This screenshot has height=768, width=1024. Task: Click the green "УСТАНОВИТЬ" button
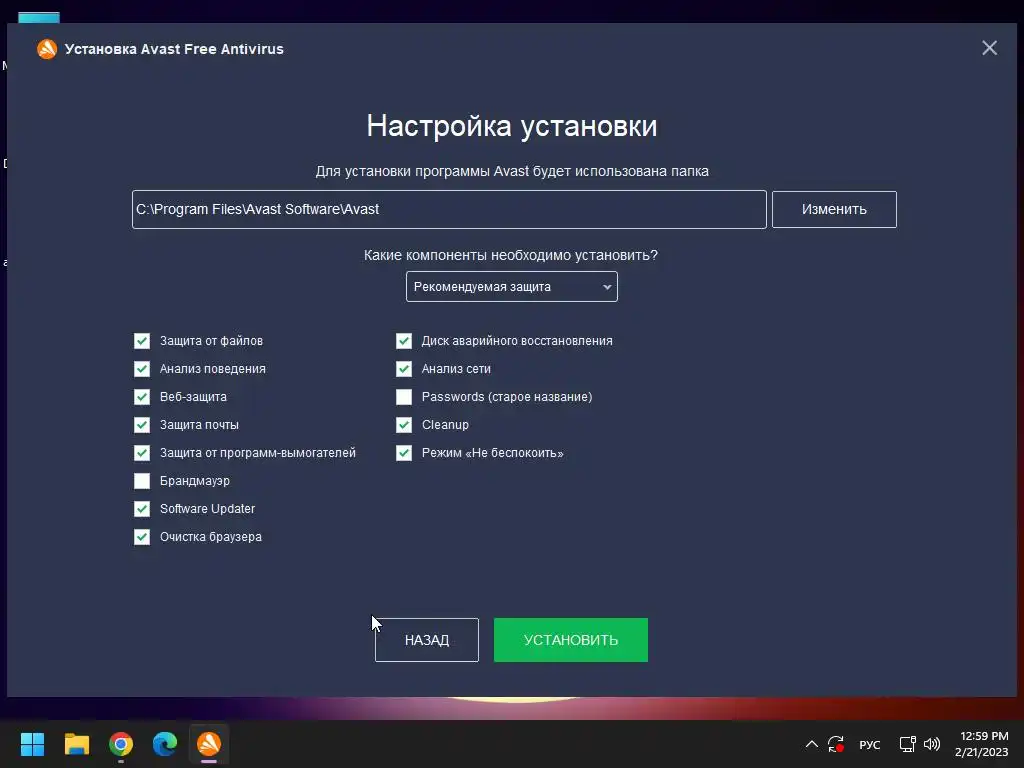(571, 640)
